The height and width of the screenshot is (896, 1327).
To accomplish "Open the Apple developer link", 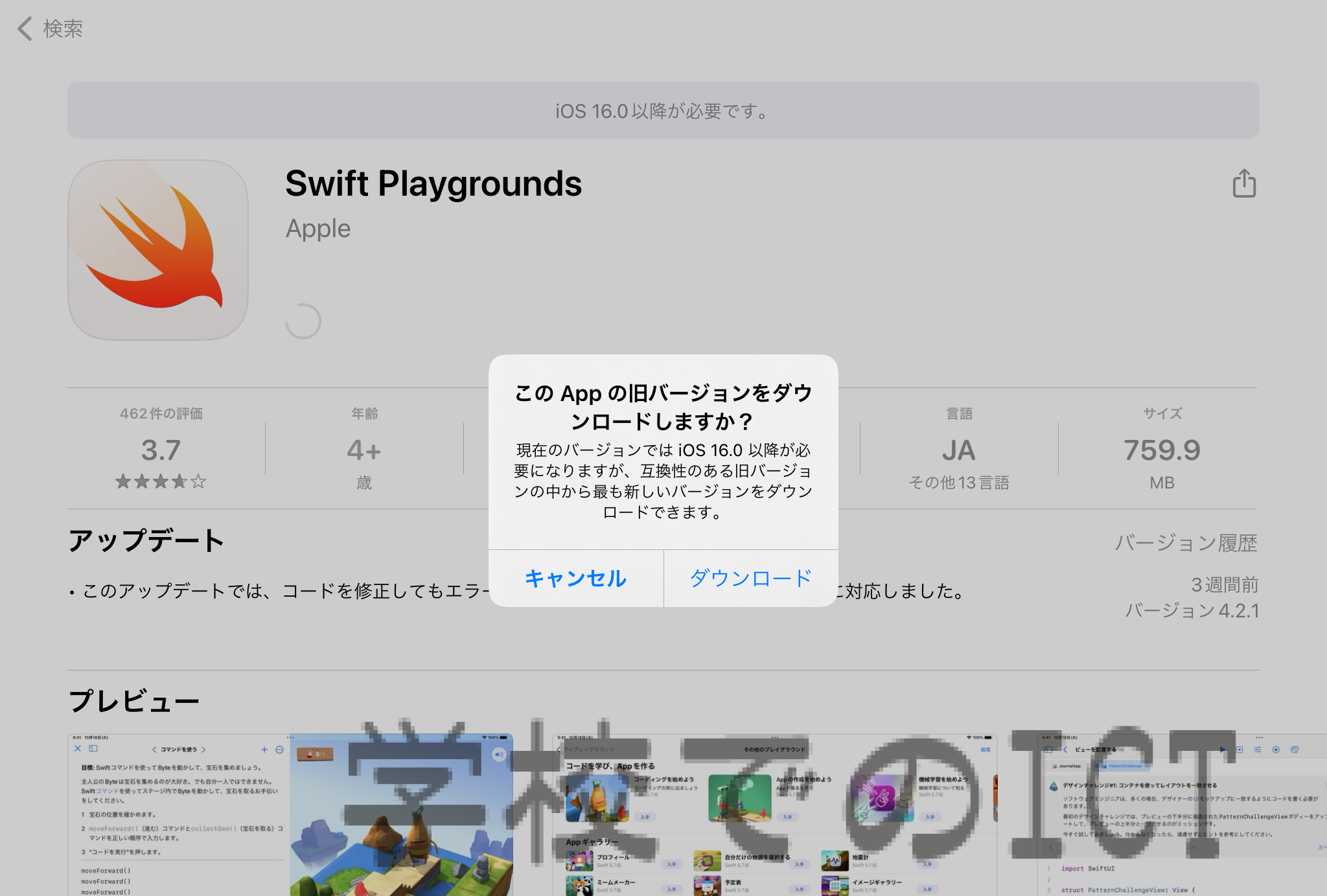I will pyautogui.click(x=318, y=229).
